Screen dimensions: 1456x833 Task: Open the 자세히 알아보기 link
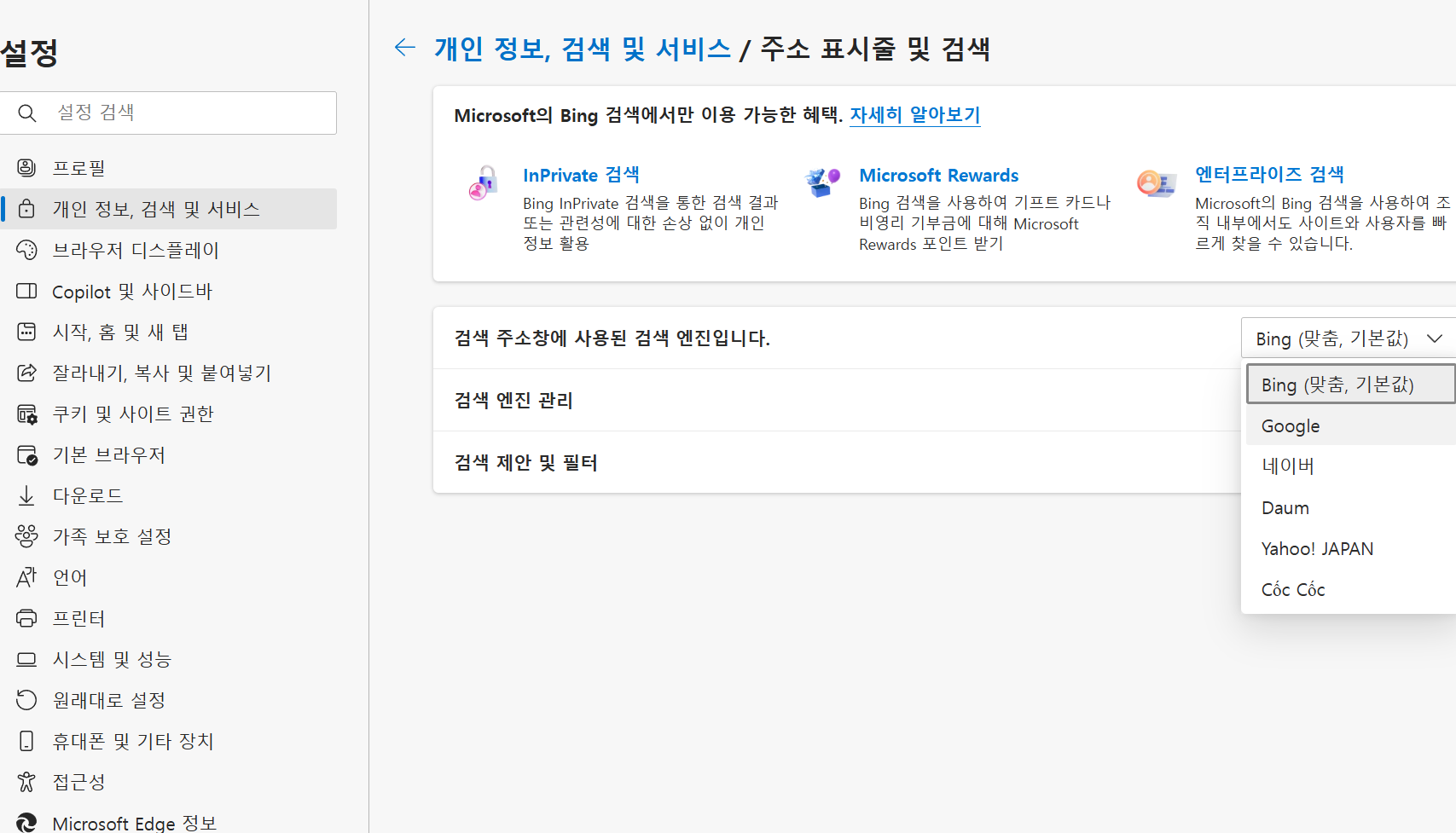tap(915, 115)
